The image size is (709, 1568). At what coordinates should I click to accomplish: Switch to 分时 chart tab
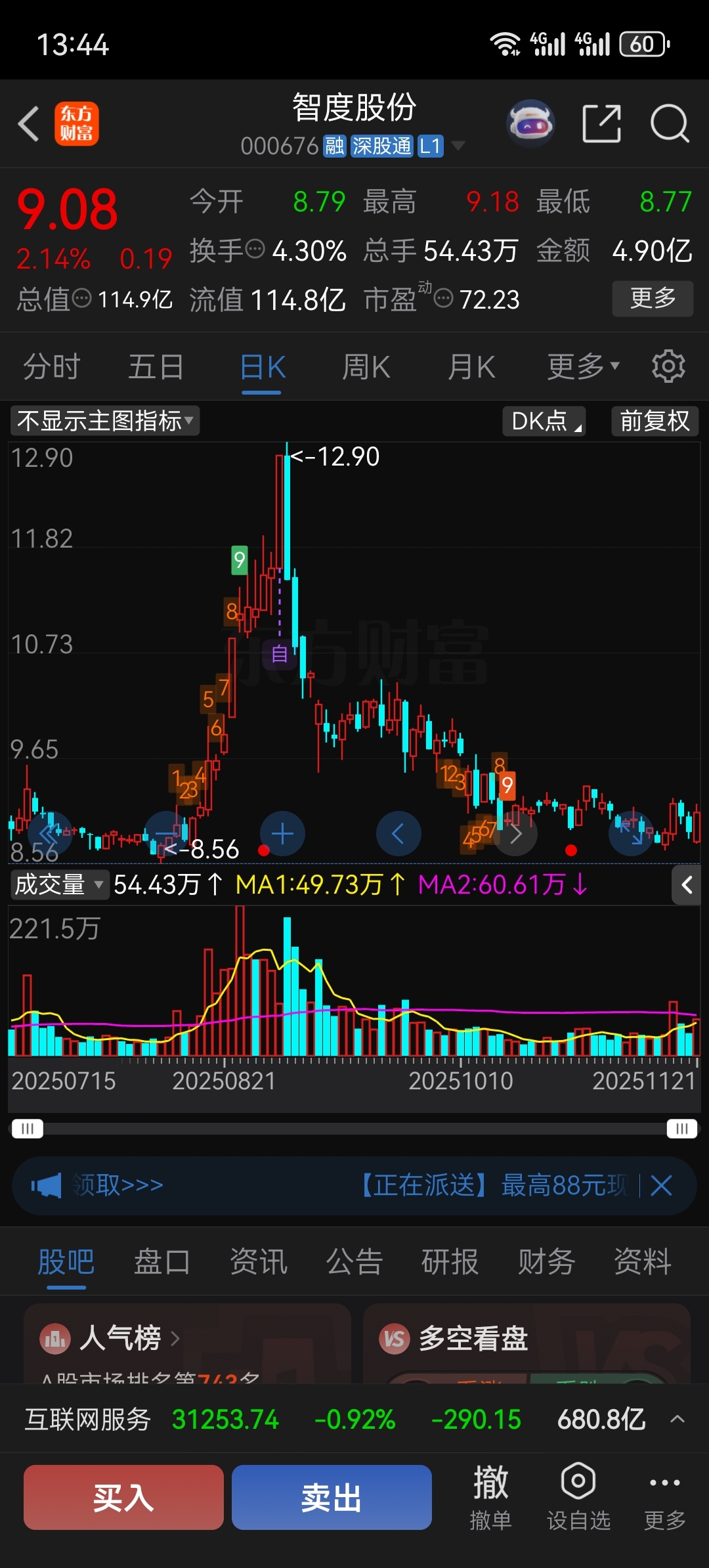[x=52, y=366]
